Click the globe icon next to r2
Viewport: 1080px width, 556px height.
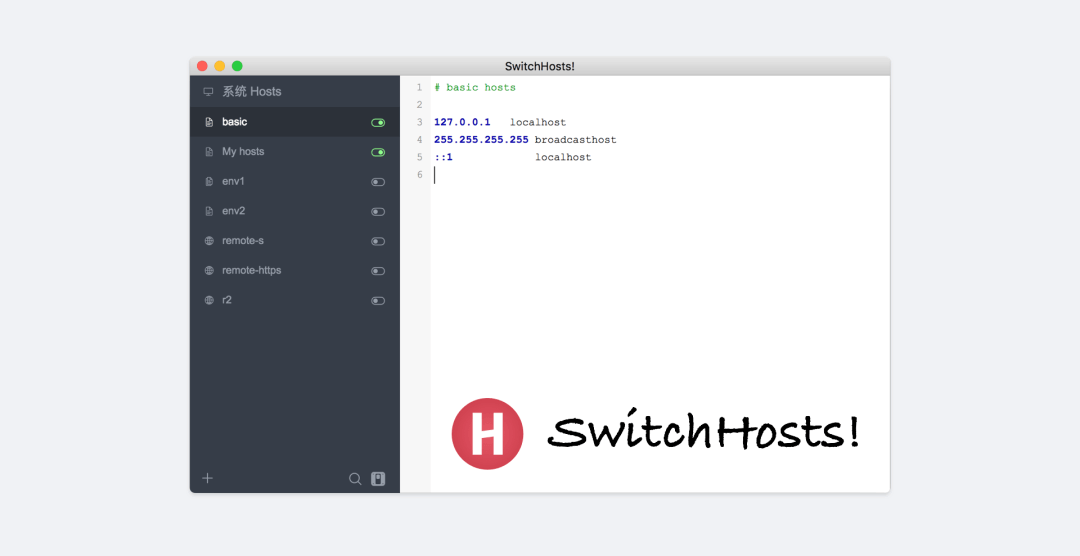coord(209,300)
